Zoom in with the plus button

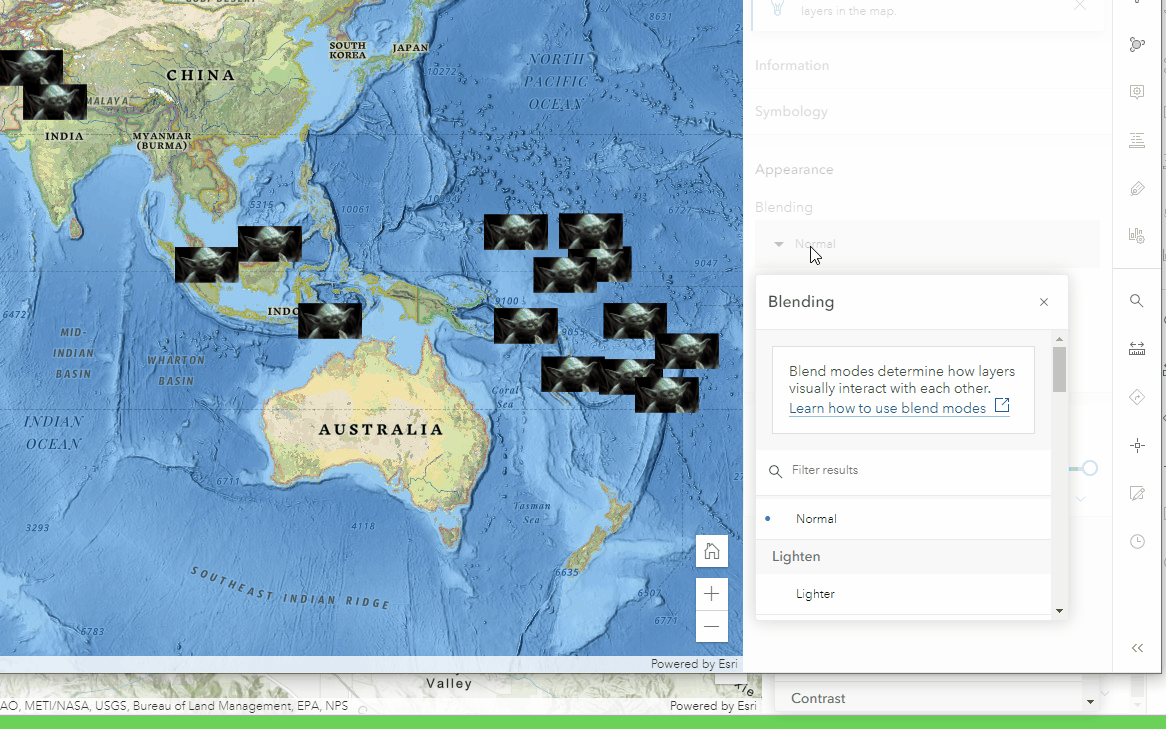coord(712,594)
